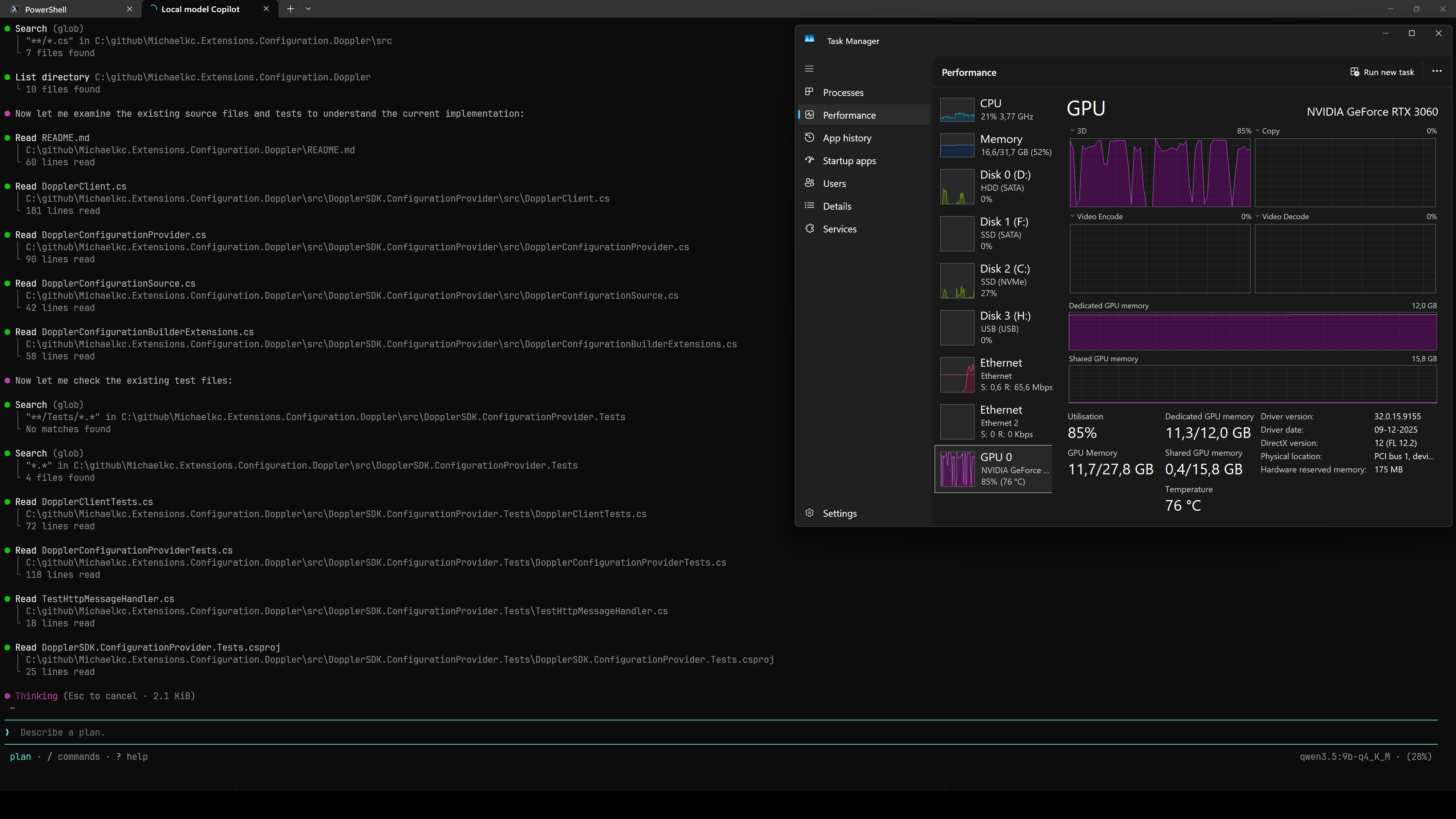Click 'Read README.md' entry in terminal
The width and height of the screenshot is (1456, 819).
(x=52, y=138)
